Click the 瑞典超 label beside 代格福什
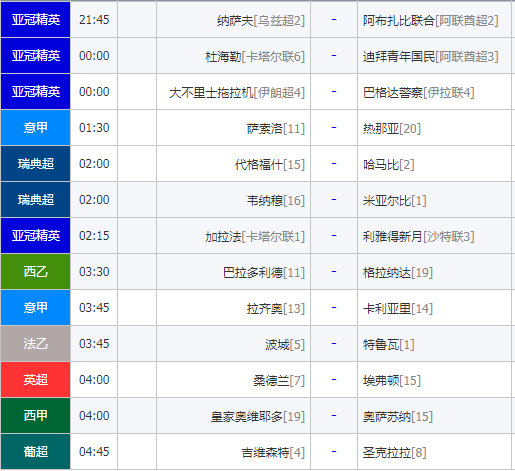 (x=36, y=164)
